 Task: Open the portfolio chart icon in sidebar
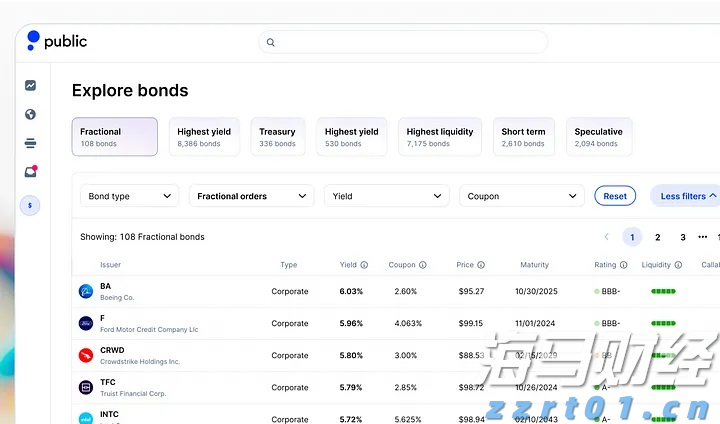[x=31, y=86]
